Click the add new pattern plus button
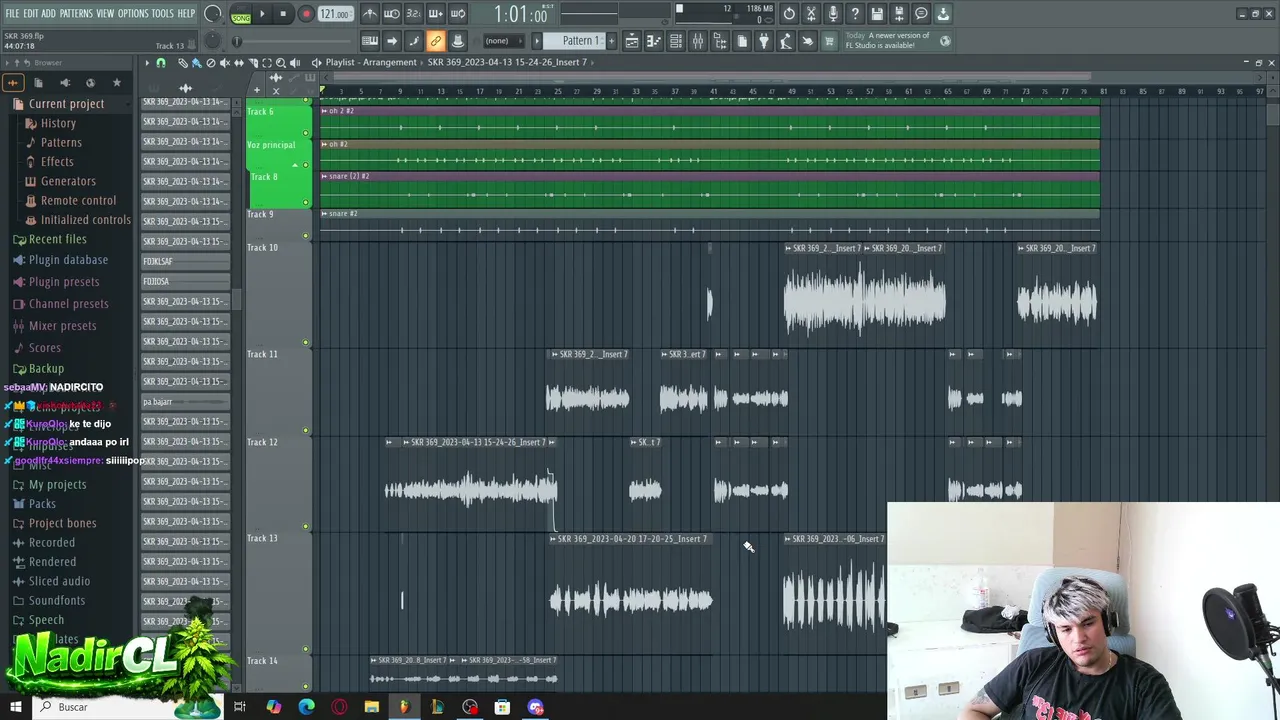Viewport: 1280px width, 720px height. 612,41
